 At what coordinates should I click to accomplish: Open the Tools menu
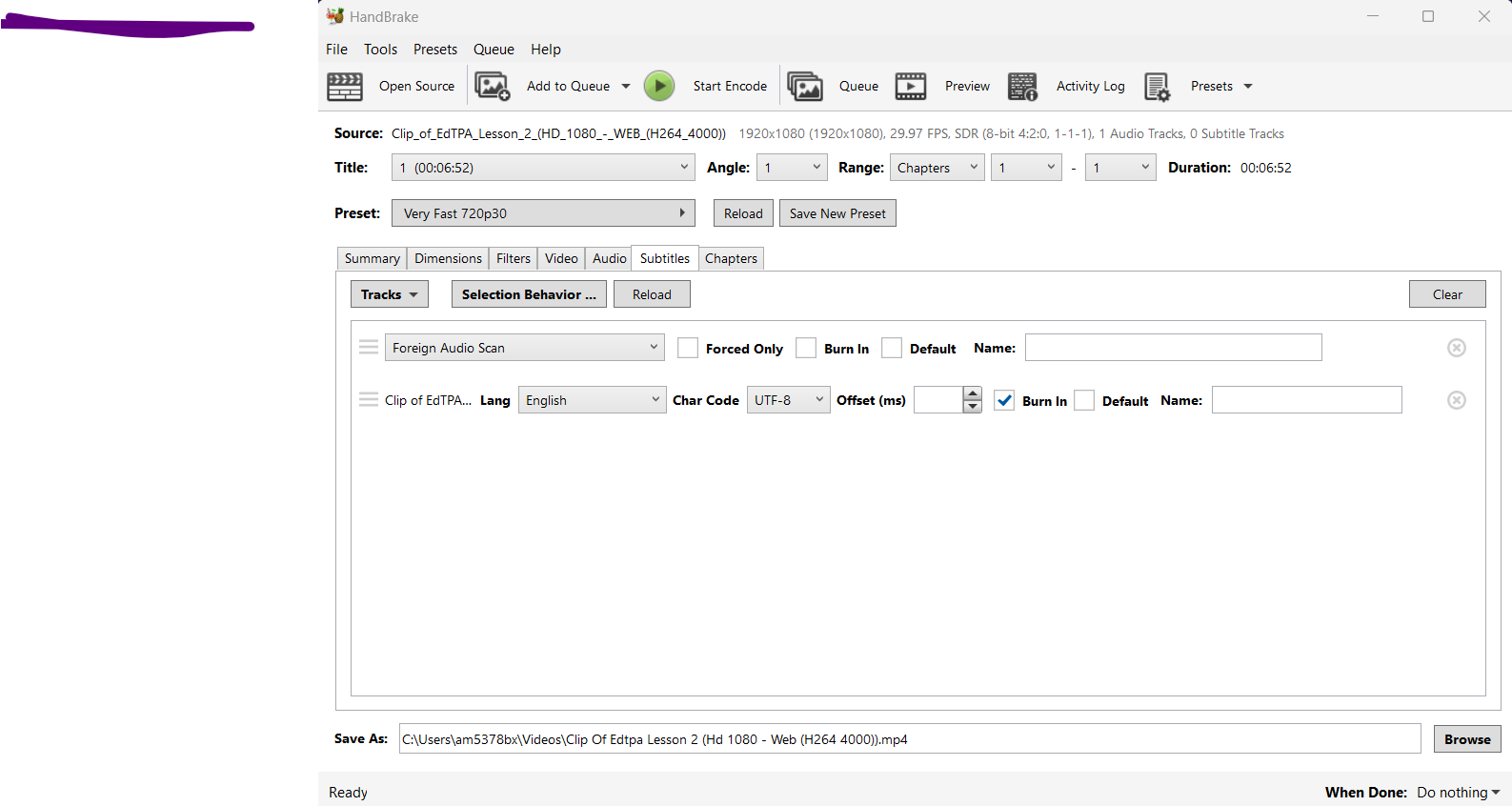click(380, 50)
